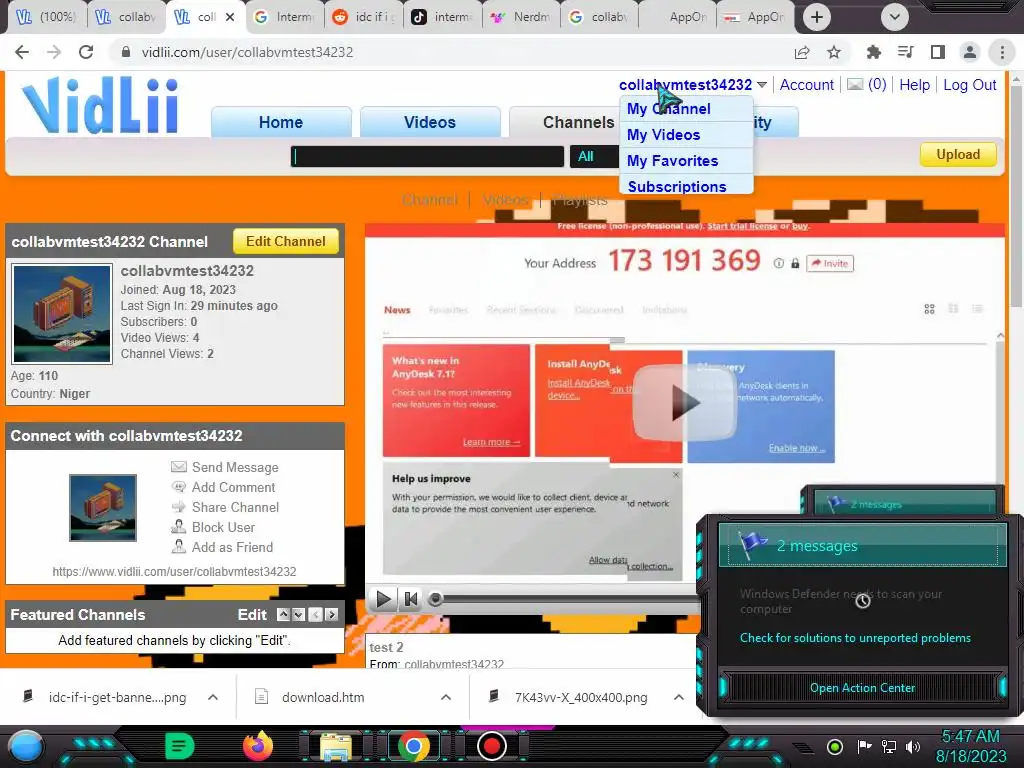Reload the VidLii page

[86, 52]
